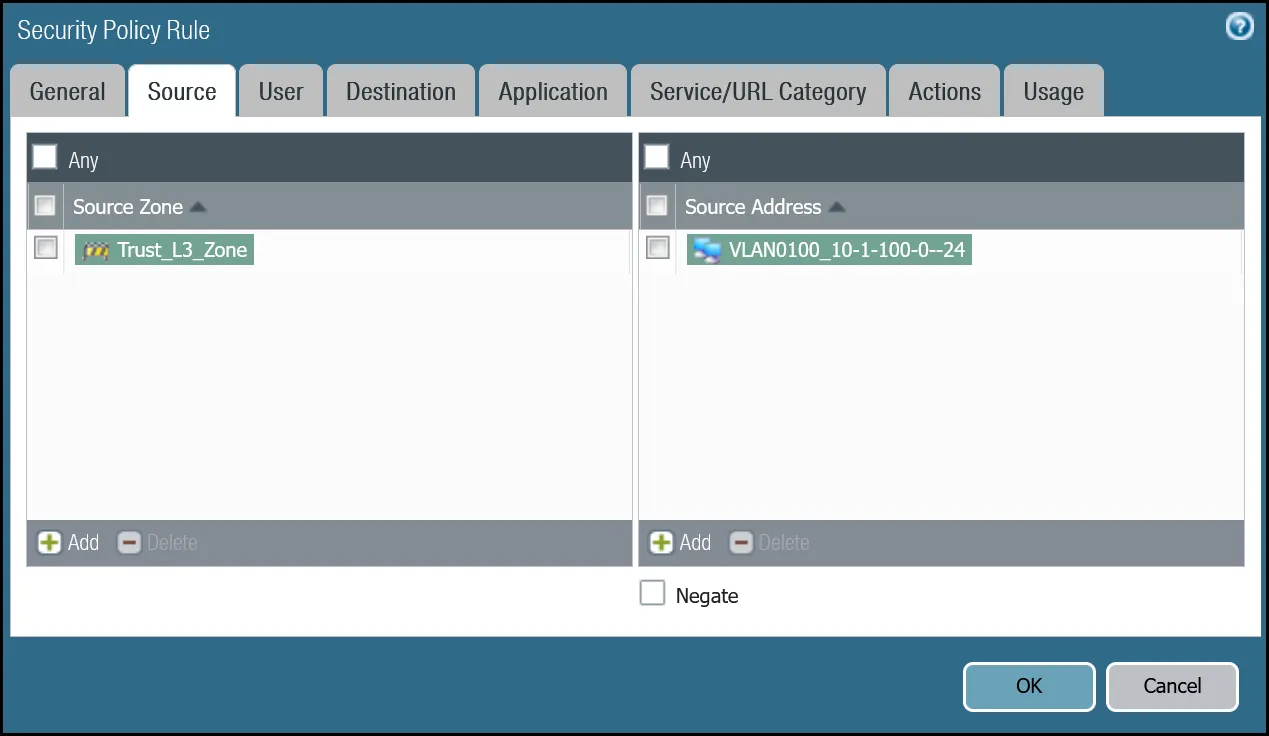This screenshot has width=1269, height=736.
Task: Sort by Source Address column arrow
Action: tap(837, 207)
